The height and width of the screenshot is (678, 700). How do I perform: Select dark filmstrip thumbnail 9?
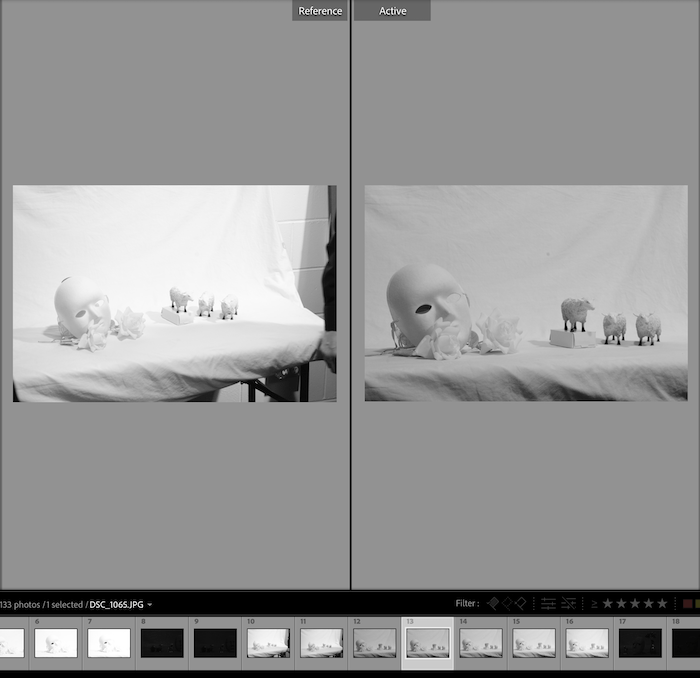click(215, 643)
